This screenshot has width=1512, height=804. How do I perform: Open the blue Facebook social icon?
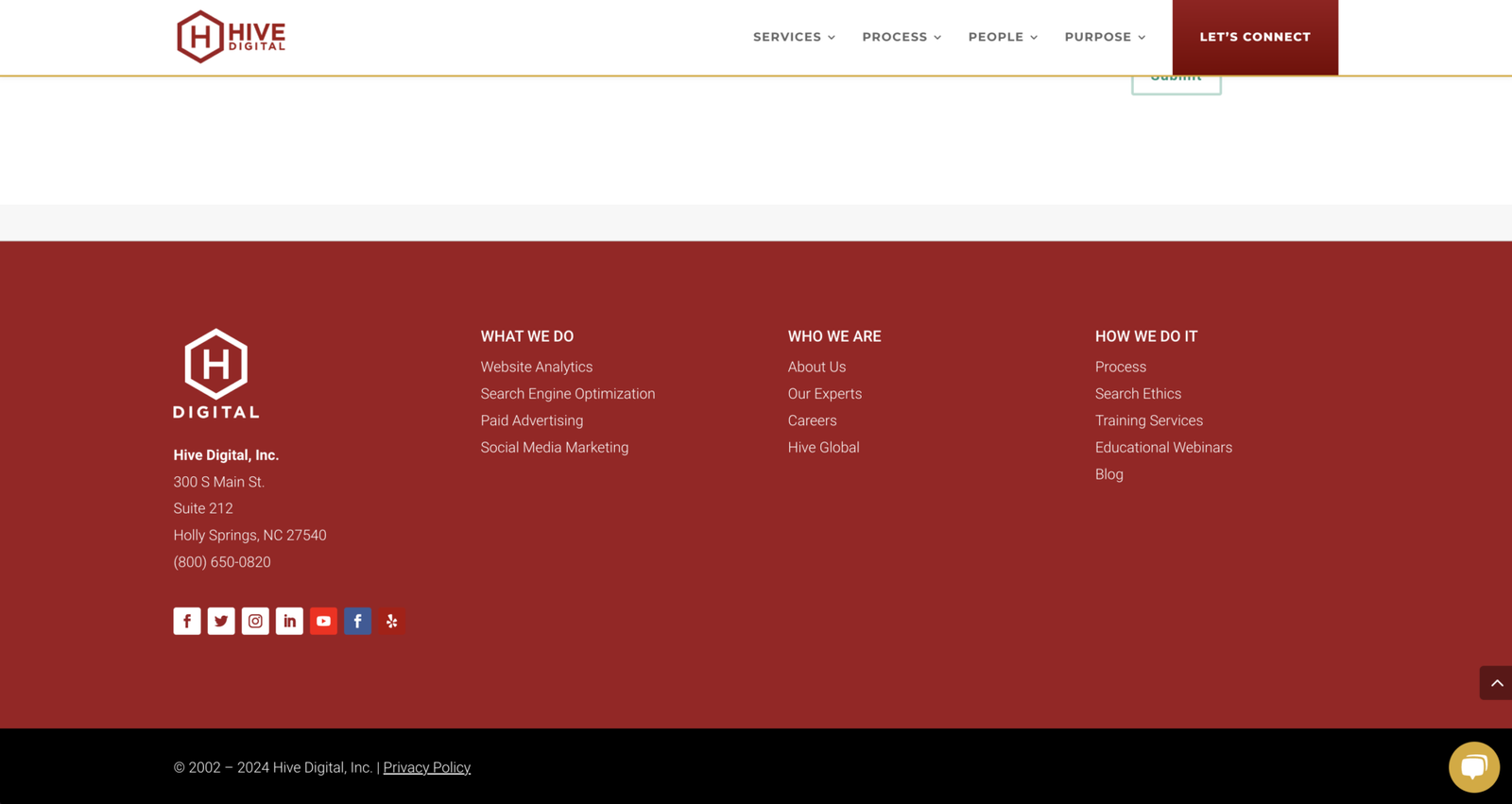point(357,621)
